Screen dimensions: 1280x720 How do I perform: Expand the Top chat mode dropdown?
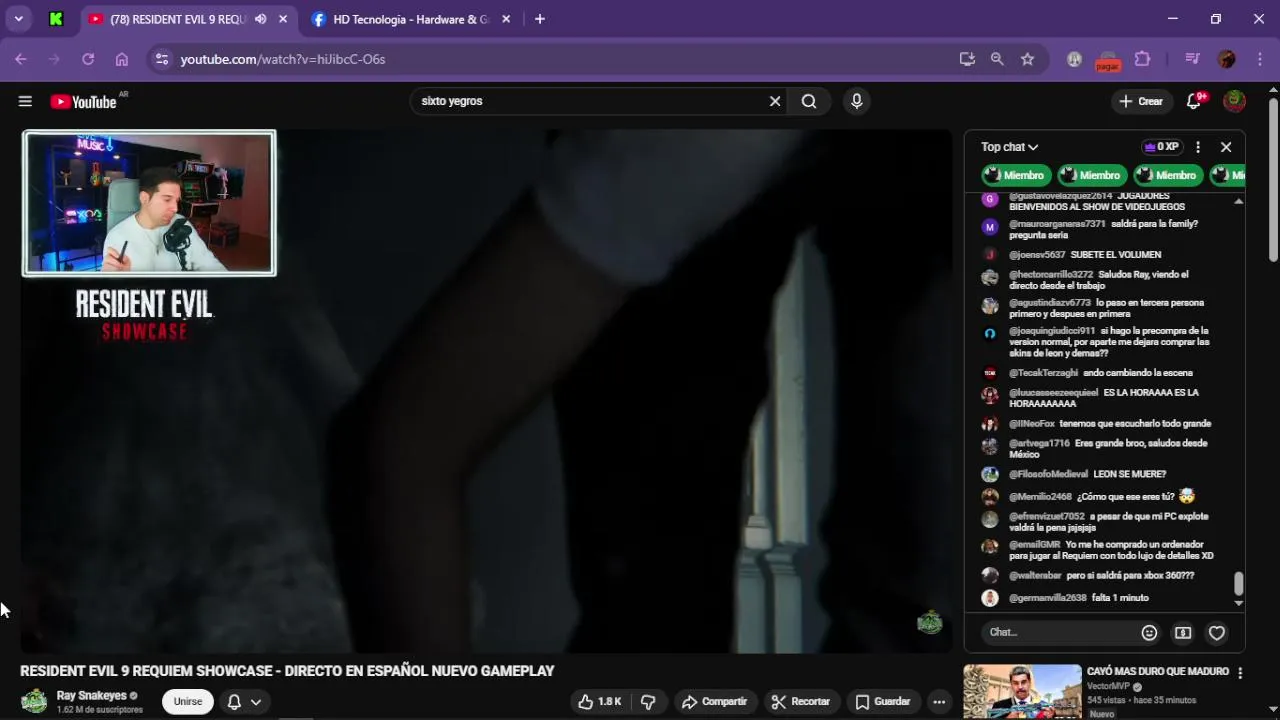point(1009,147)
